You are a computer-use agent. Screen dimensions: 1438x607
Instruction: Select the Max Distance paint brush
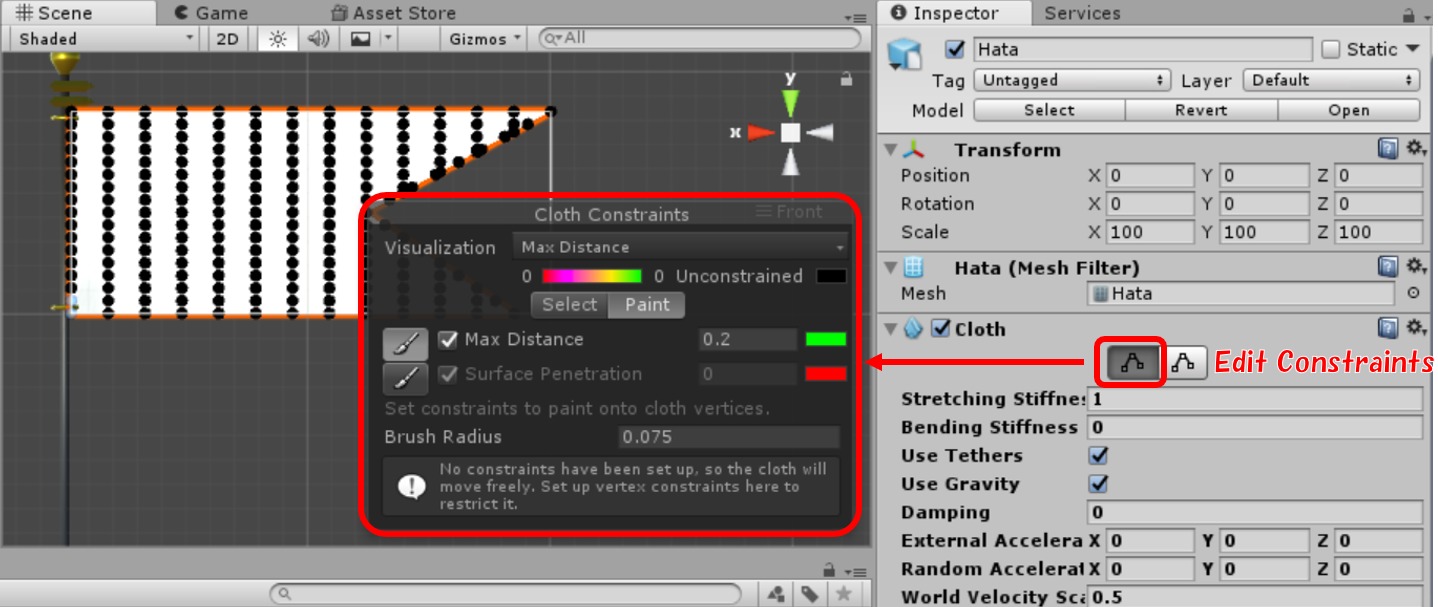pos(405,343)
